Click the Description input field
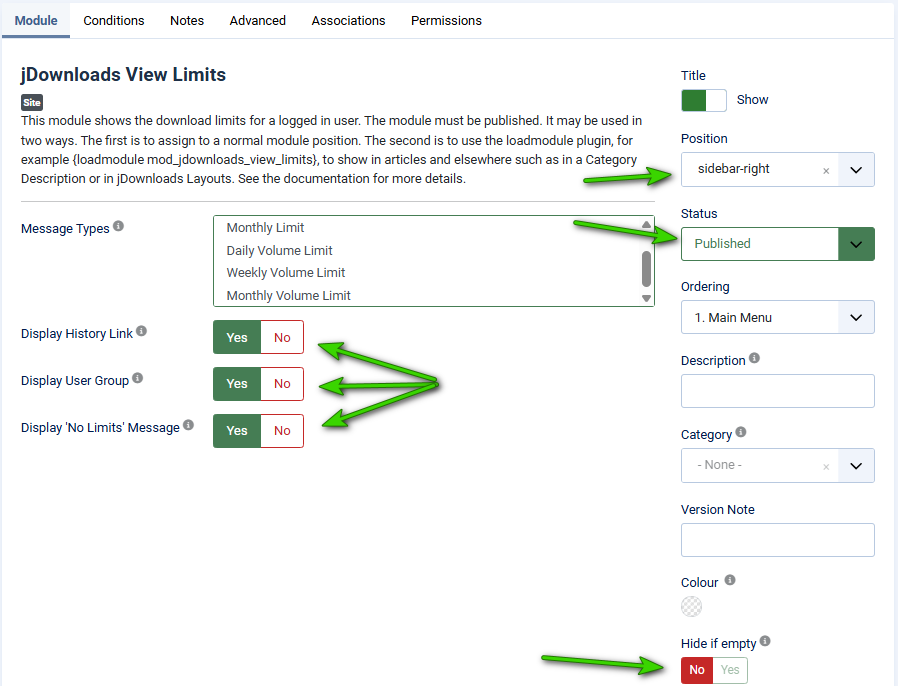This screenshot has width=898, height=686. click(x=778, y=391)
